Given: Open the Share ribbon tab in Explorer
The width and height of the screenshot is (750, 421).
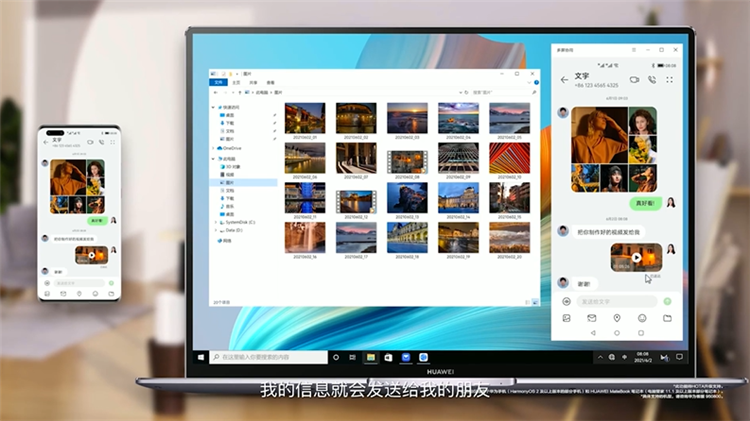Looking at the screenshot, I should pos(253,83).
